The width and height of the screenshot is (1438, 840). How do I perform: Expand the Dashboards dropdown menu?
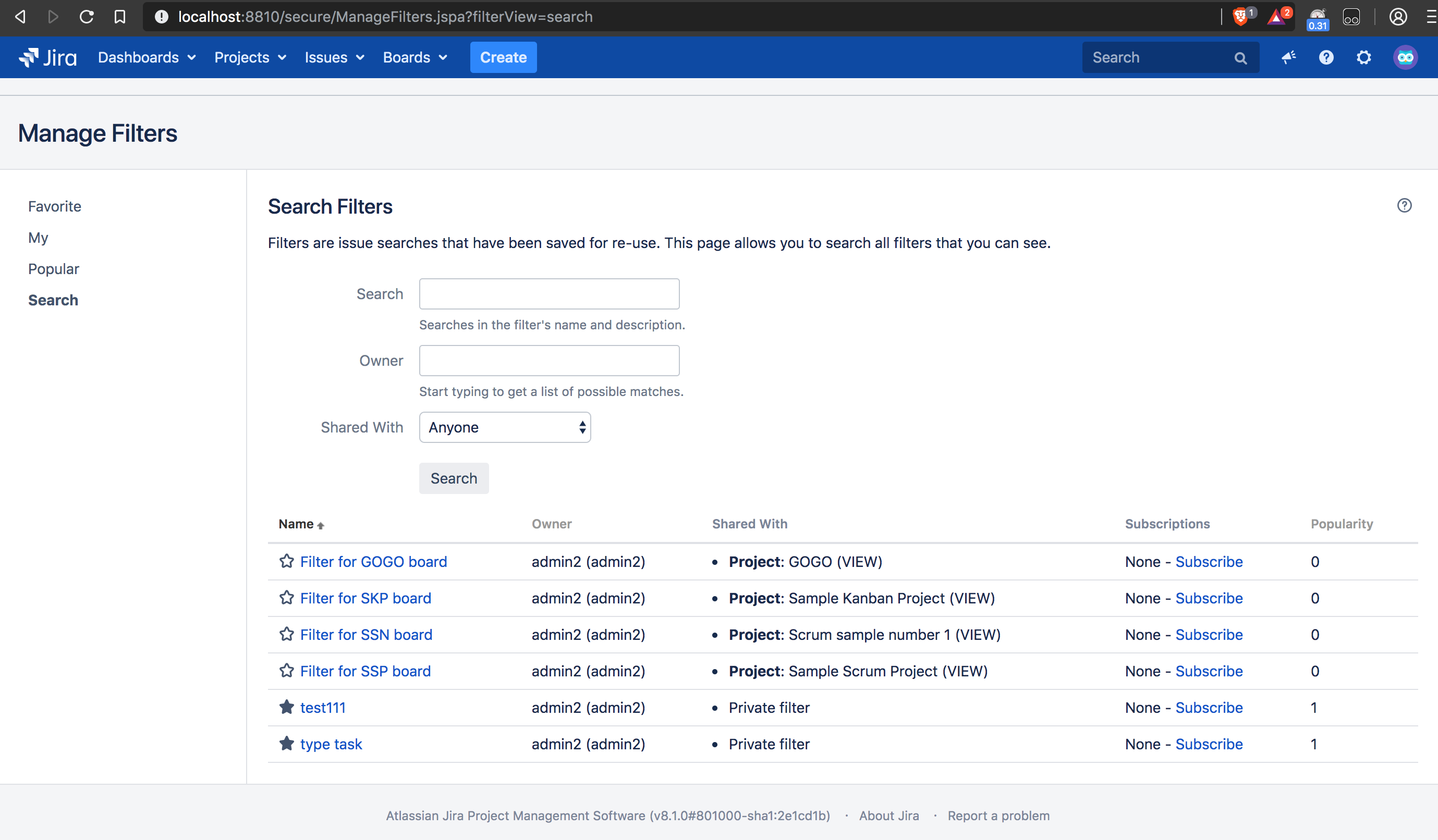coord(147,58)
